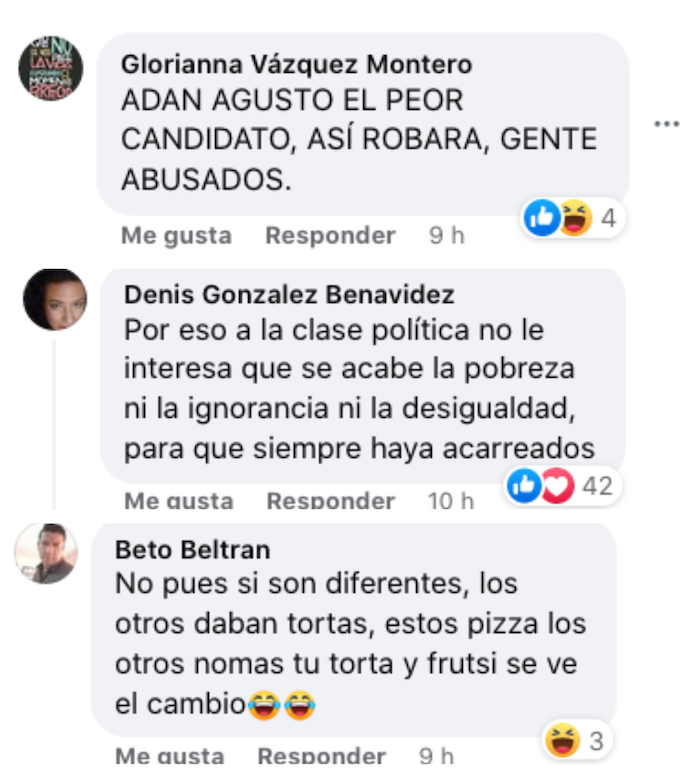
Task: Click Me gusta under Denis's comment
Action: 179,501
